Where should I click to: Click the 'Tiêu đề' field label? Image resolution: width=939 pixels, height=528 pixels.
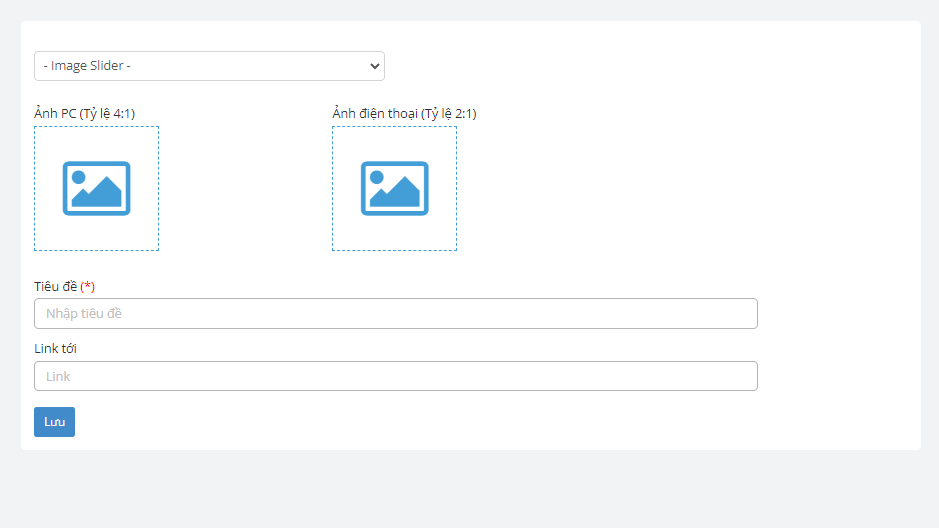point(55,286)
